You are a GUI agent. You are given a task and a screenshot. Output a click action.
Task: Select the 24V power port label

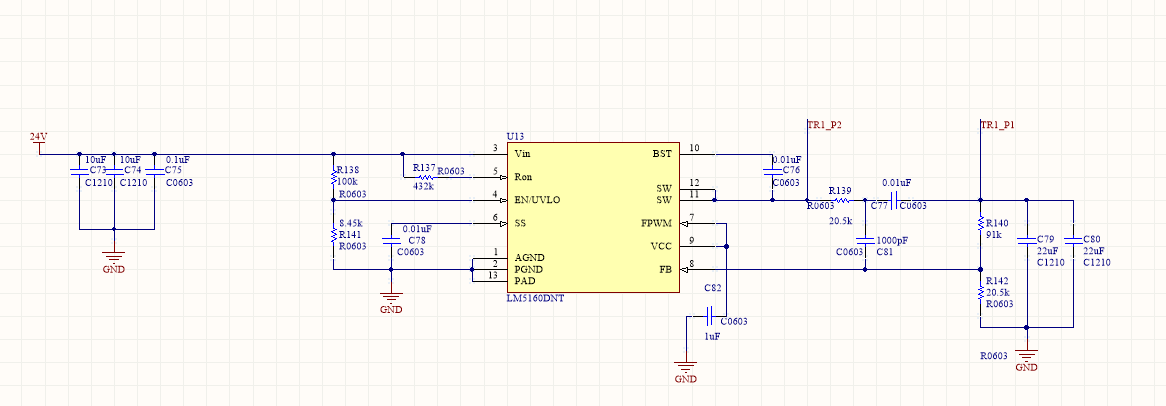[38, 137]
